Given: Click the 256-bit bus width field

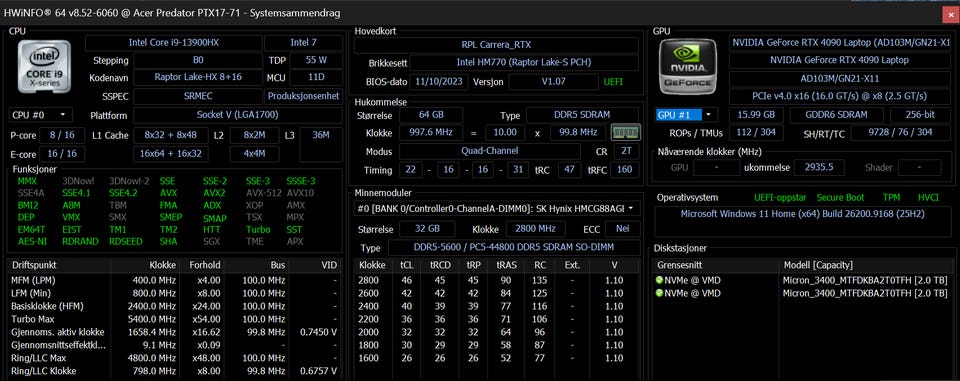Looking at the screenshot, I should (920, 115).
